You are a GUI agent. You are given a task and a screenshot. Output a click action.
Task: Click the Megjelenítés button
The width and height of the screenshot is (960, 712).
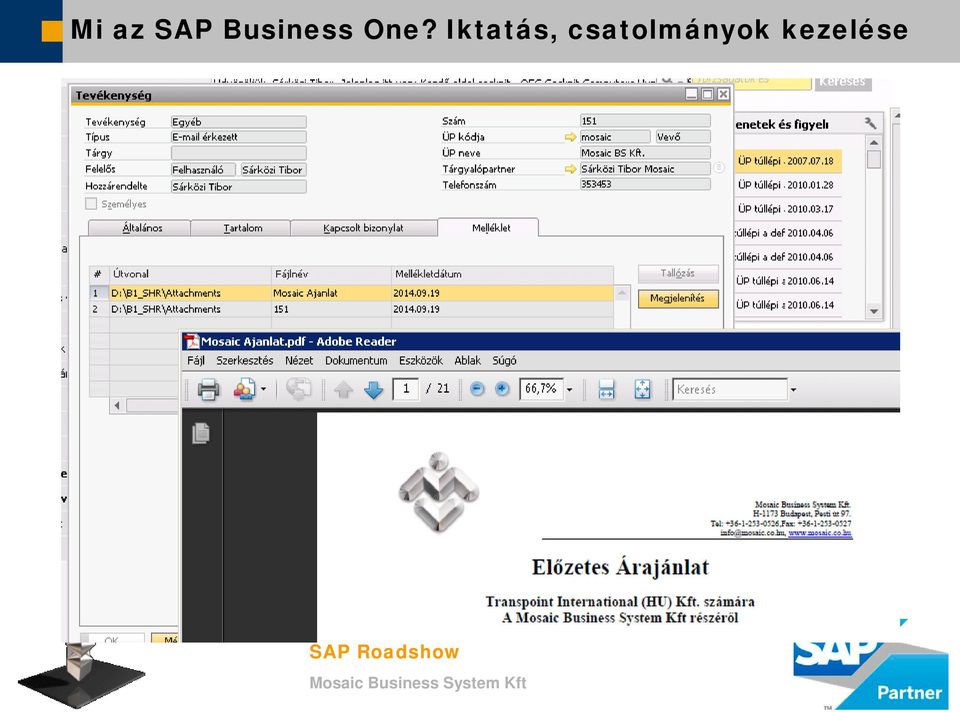click(677, 298)
